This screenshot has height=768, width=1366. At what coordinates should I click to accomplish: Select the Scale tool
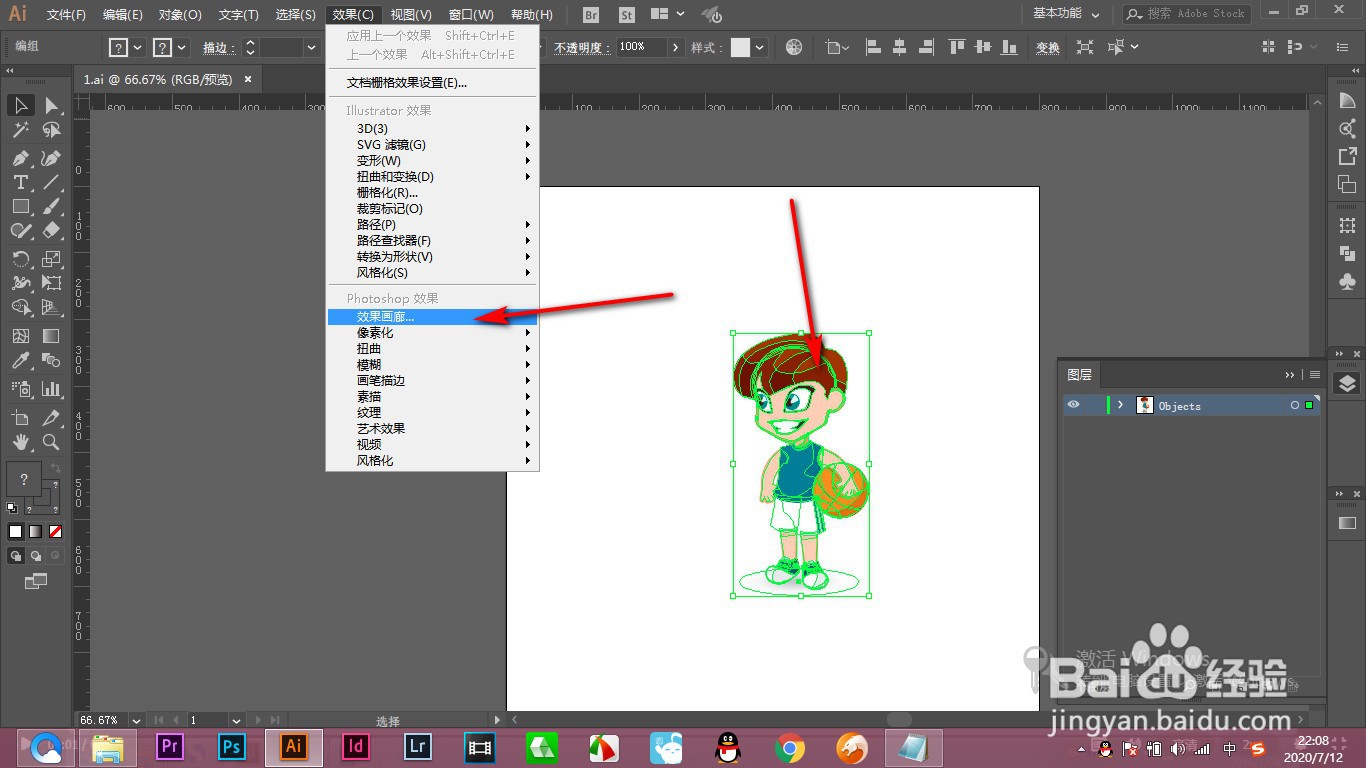coord(51,259)
